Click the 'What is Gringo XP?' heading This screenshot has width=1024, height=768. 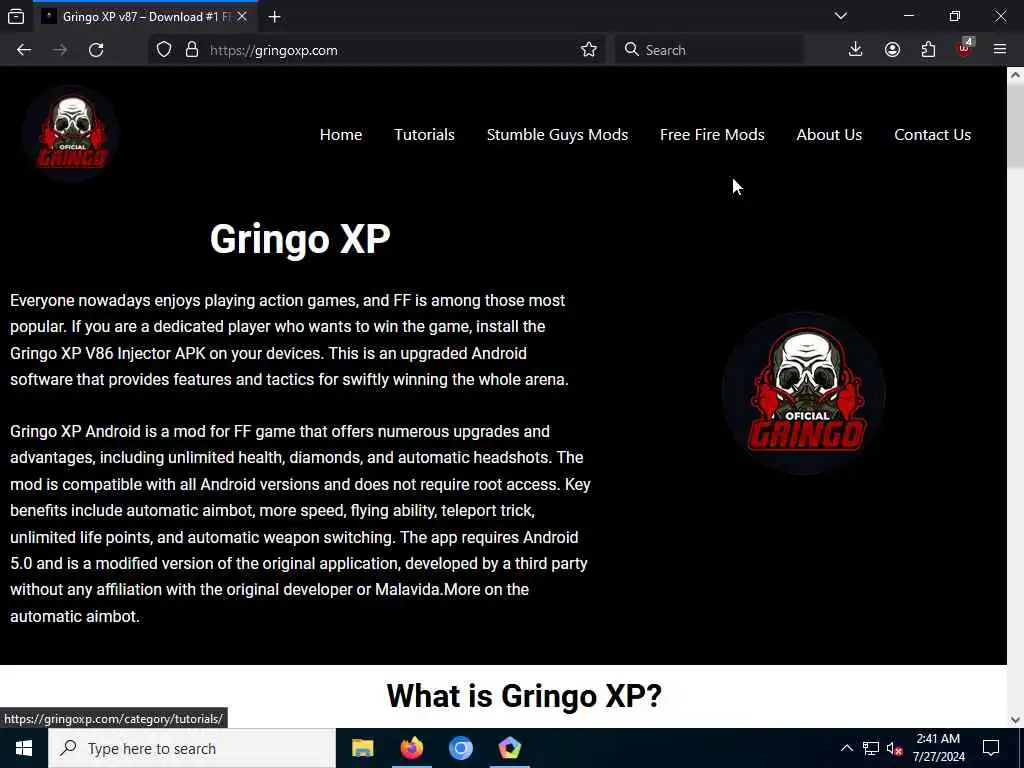point(524,696)
